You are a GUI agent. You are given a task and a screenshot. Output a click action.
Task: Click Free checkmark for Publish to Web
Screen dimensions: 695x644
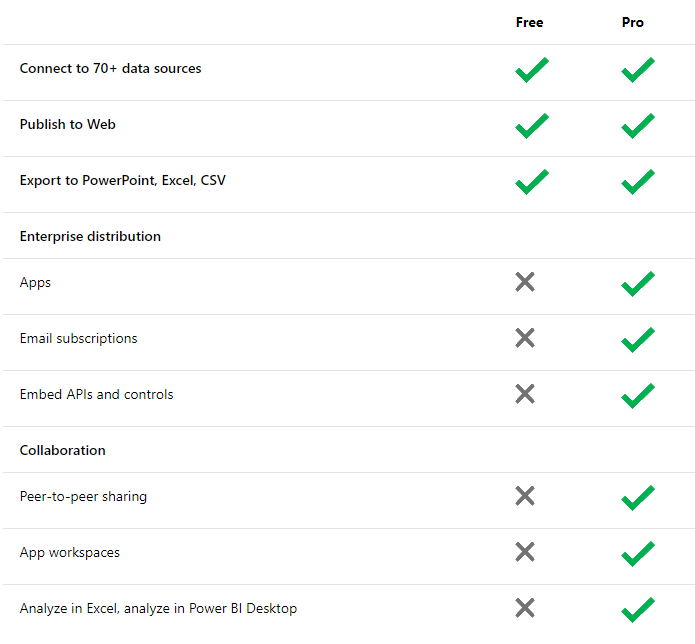531,126
